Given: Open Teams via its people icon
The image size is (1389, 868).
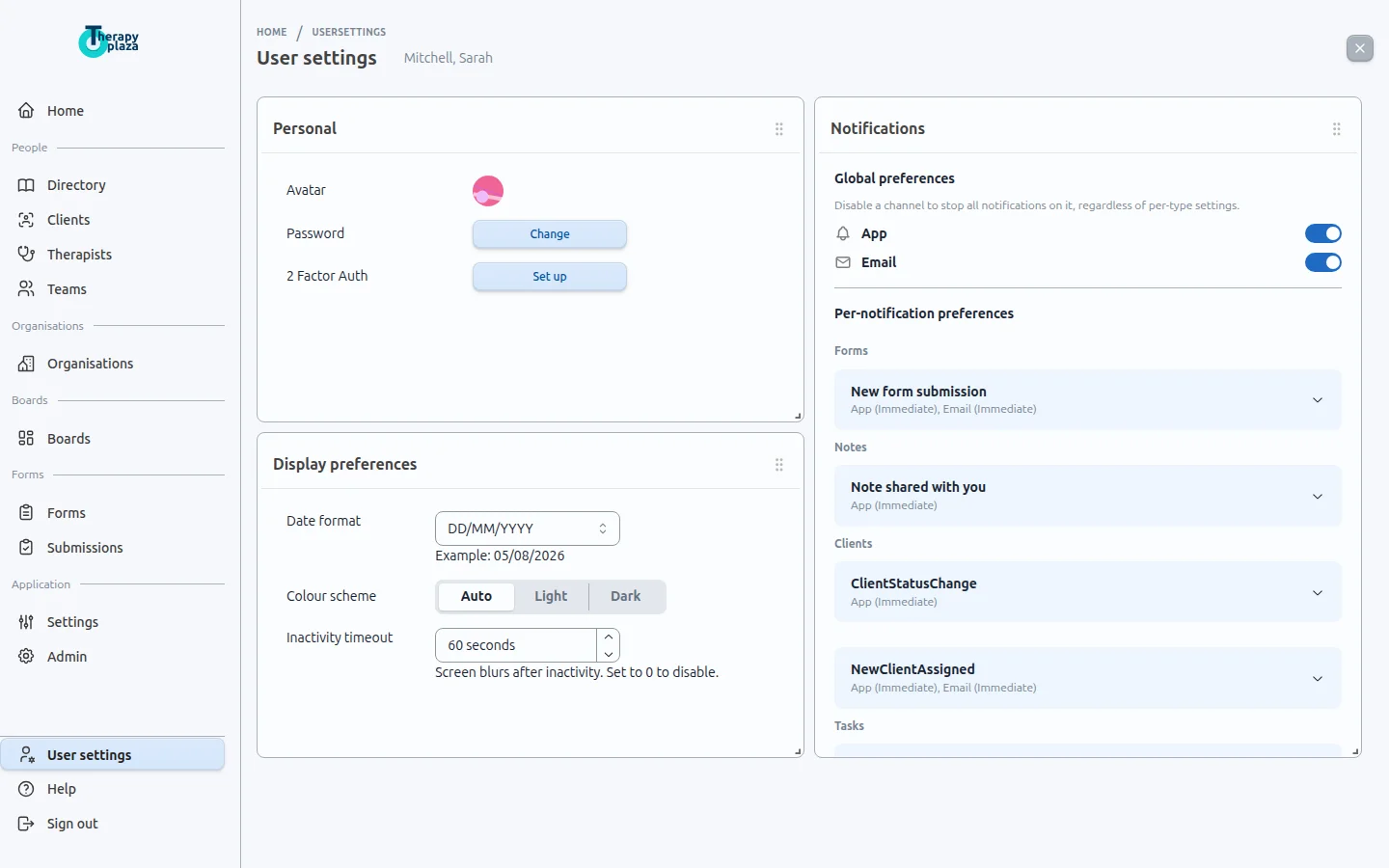Looking at the screenshot, I should tap(26, 289).
